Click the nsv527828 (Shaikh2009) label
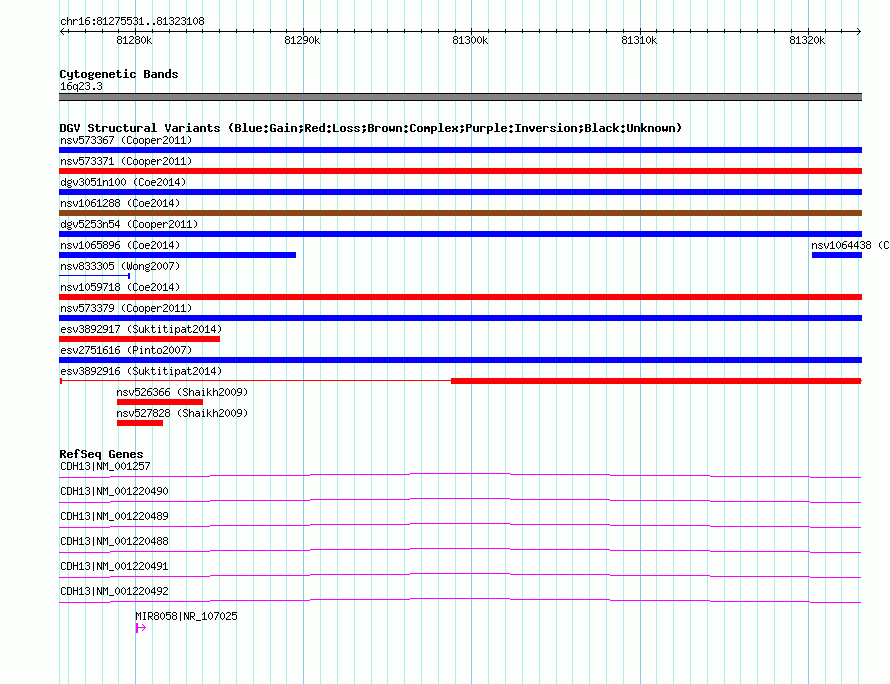Screen dimensions: 890x684 182,413
